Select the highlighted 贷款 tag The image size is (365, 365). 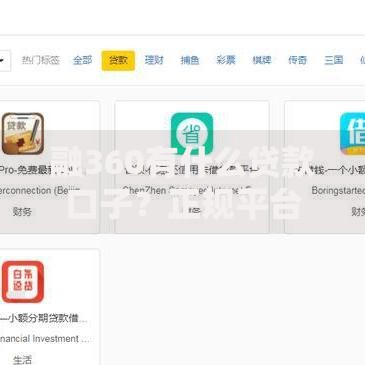(x=118, y=60)
